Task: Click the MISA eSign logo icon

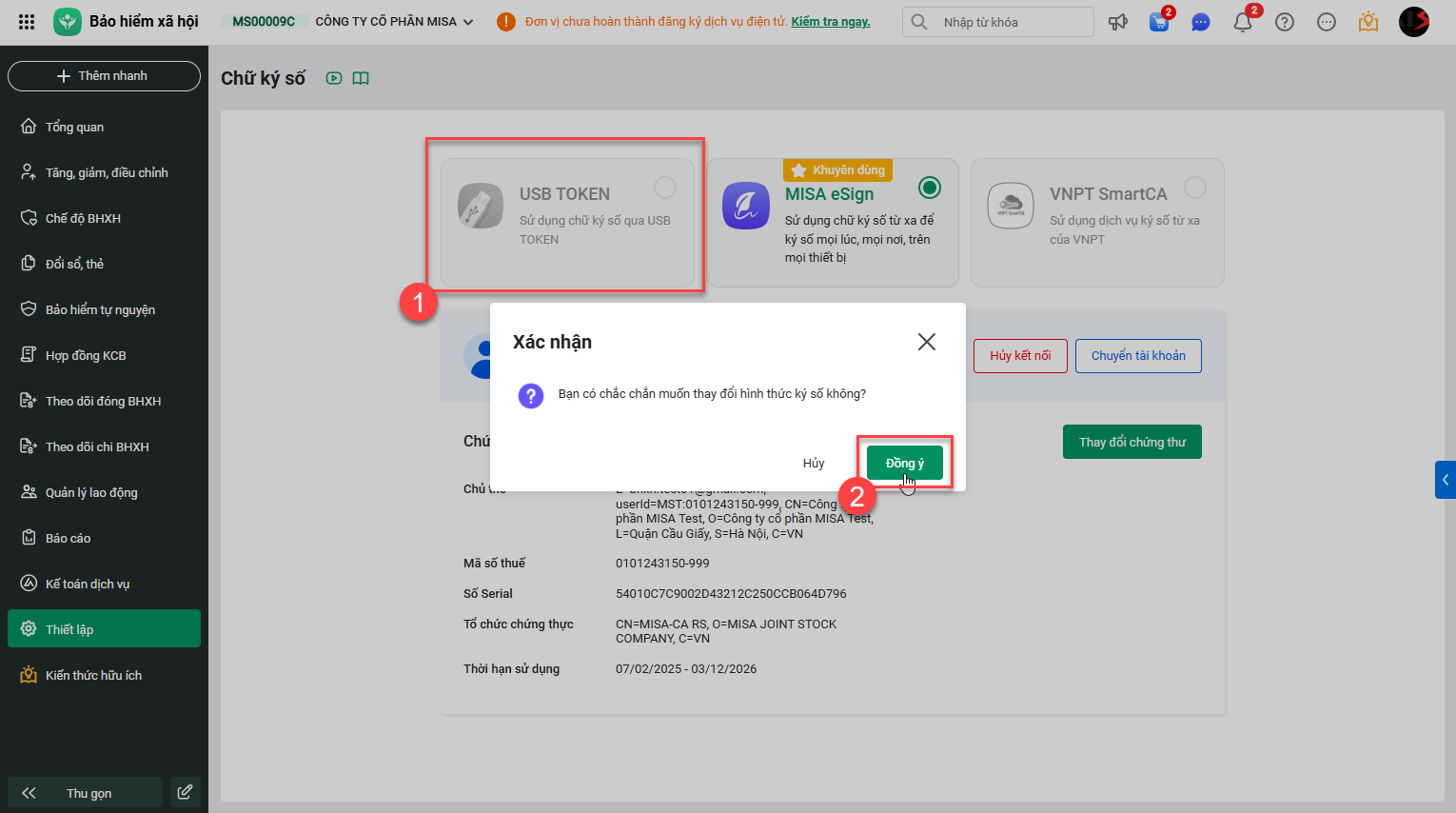Action: tap(746, 206)
